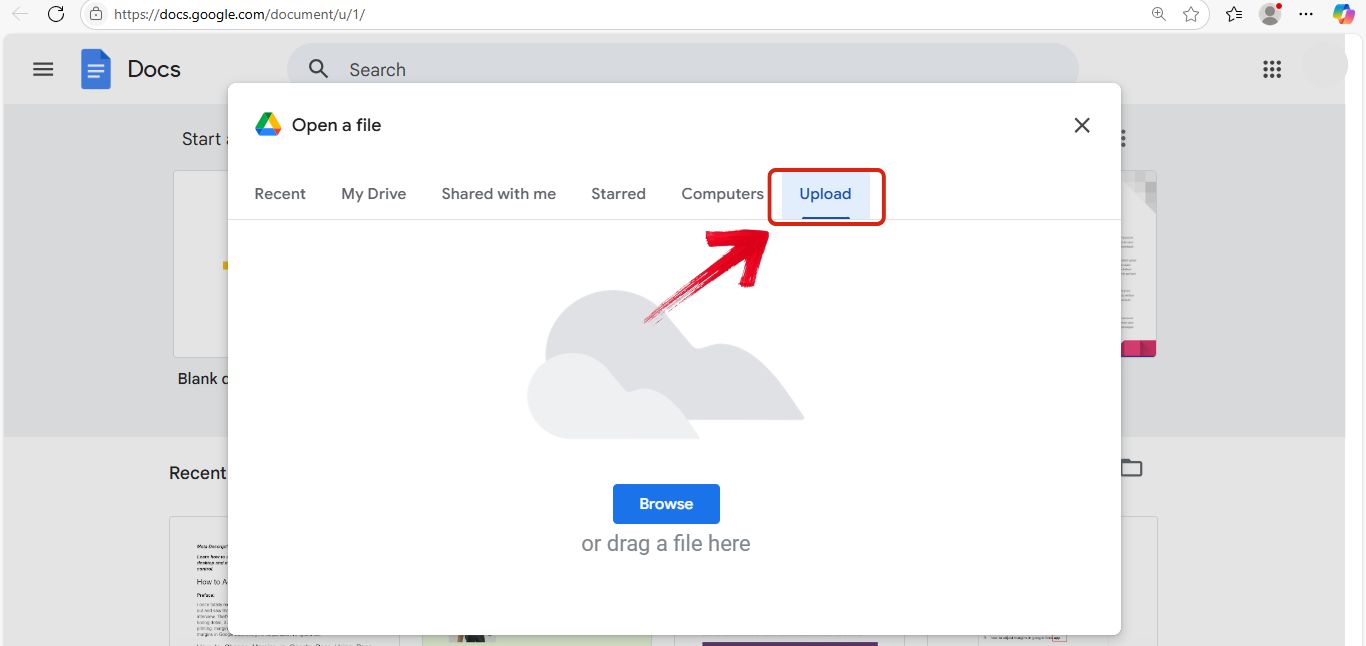
Task: Click the Google Docs logo icon
Action: 96,68
